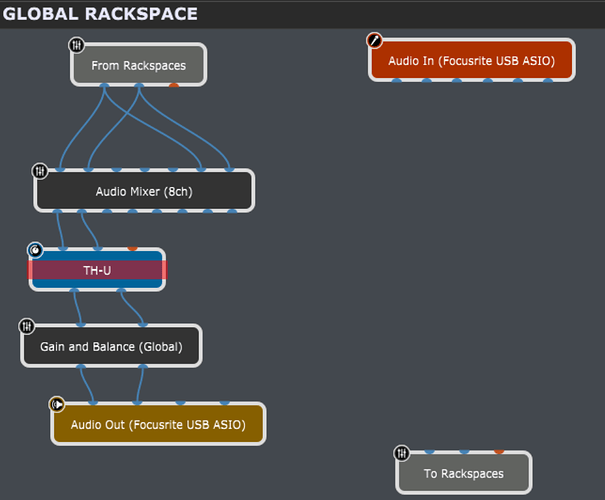Select the Audio In (Focusrite USB ASIO) block
Image resolution: width=605 pixels, height=500 pixels.
(x=471, y=60)
